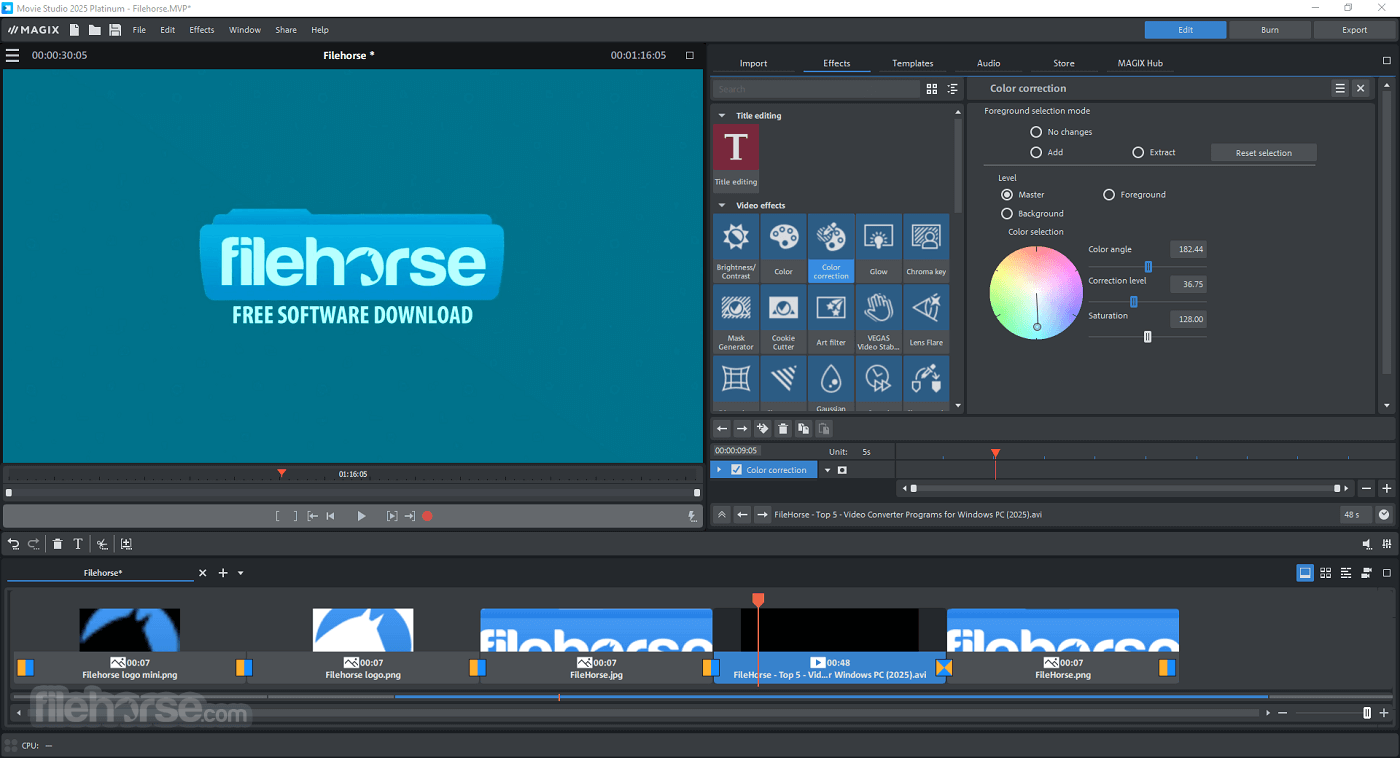Open the Share menu
This screenshot has height=758, width=1400.
pos(286,30)
